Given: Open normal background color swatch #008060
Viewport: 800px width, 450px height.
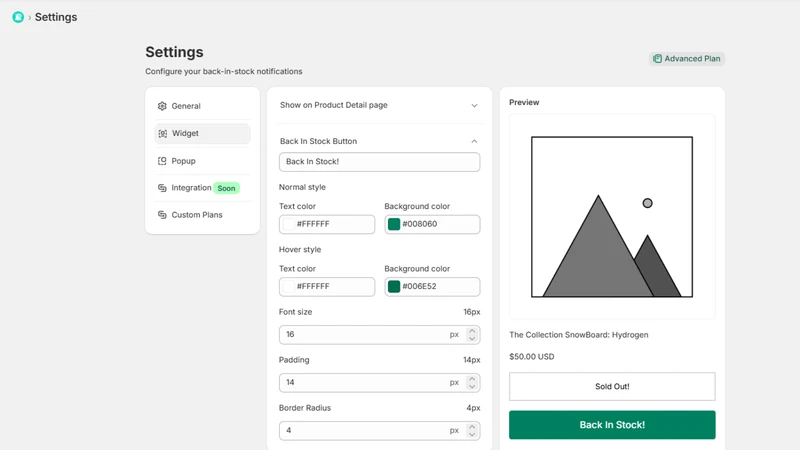Looking at the screenshot, I should click(394, 224).
